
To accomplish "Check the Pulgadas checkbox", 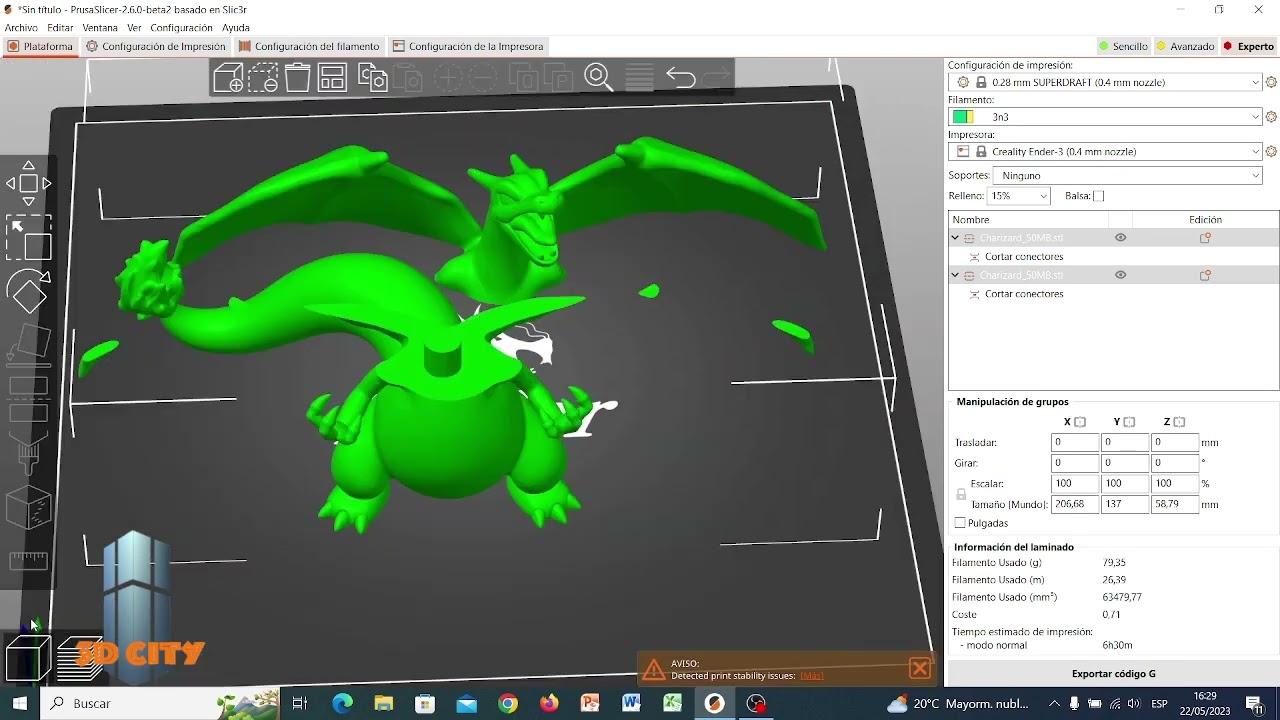I will point(960,523).
